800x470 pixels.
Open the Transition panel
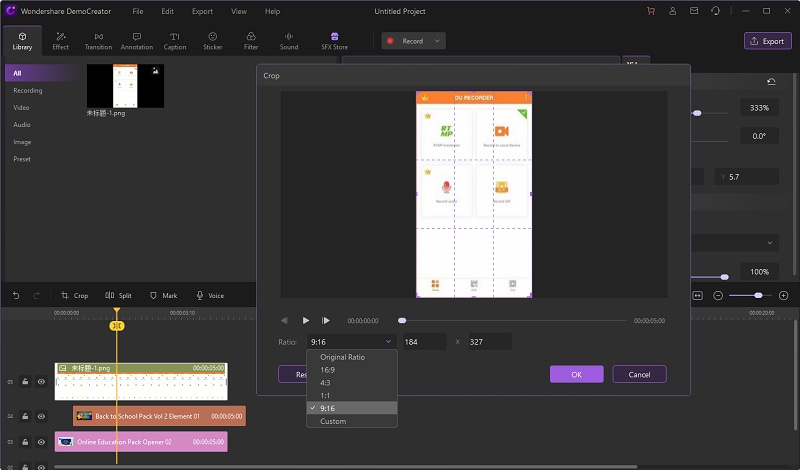(x=98, y=41)
